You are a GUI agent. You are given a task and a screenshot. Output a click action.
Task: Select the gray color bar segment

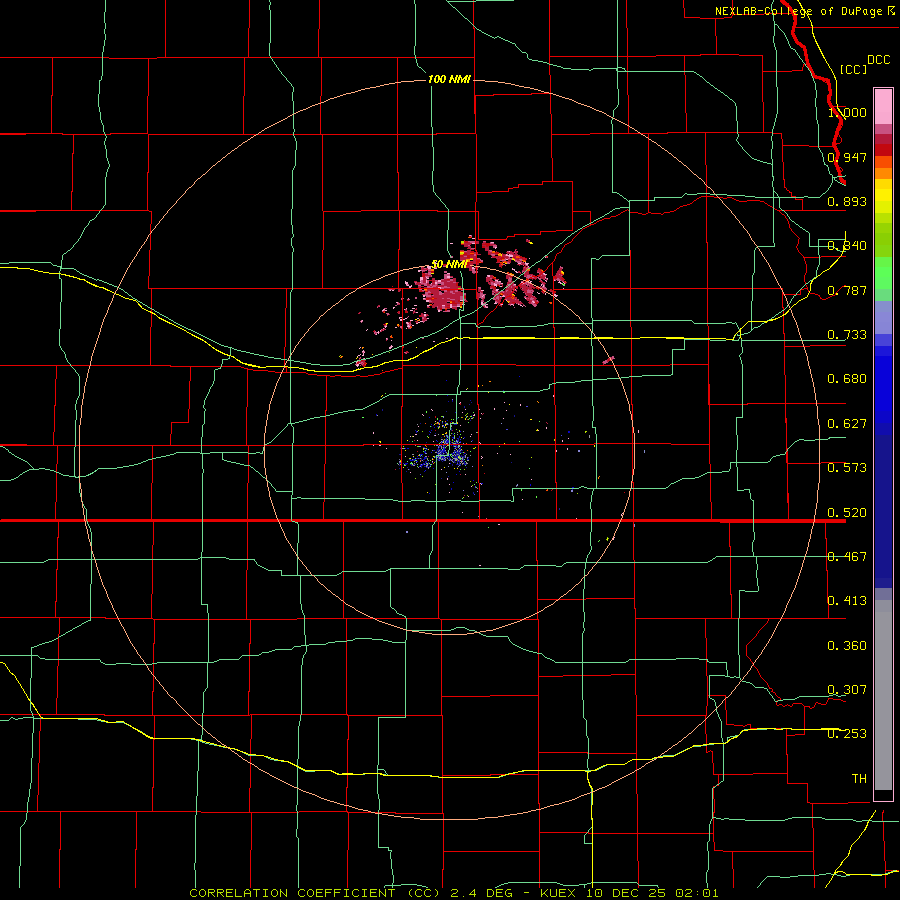pyautogui.click(x=883, y=695)
